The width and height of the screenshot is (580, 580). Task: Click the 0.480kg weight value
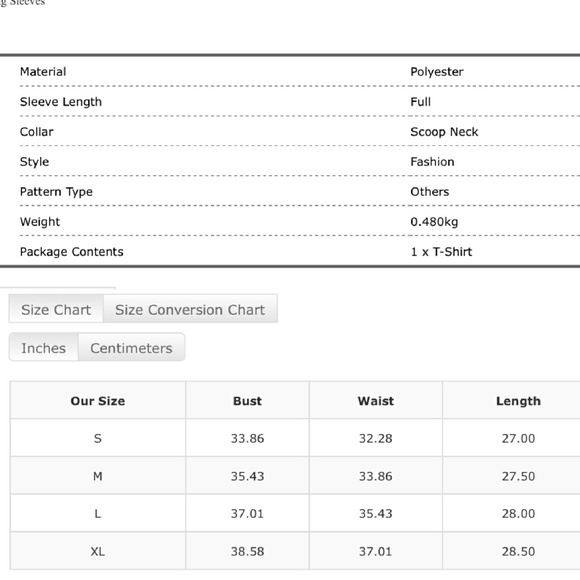[434, 222]
